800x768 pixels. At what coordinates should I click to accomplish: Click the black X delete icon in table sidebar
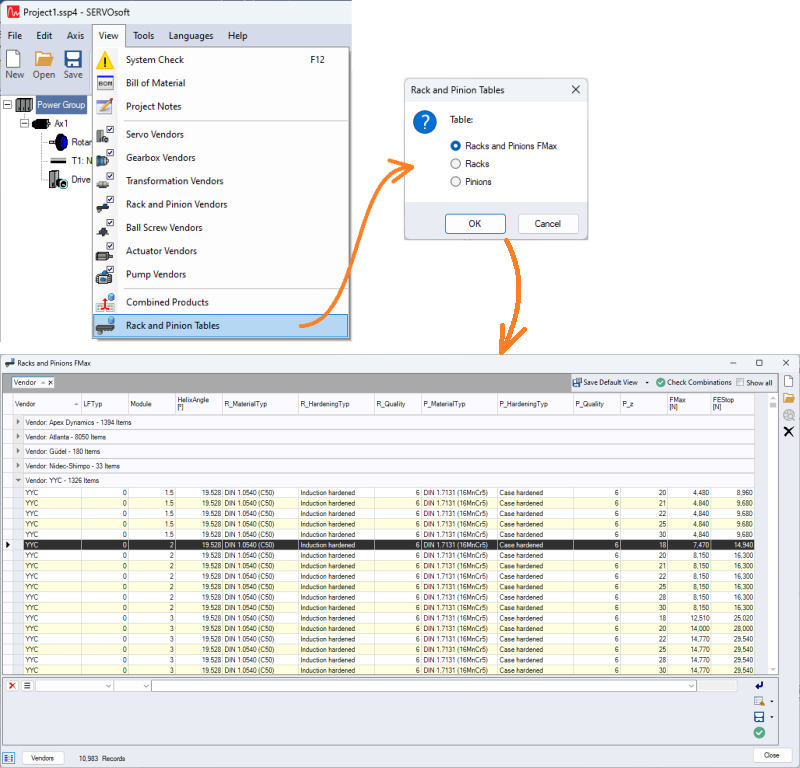click(x=788, y=431)
